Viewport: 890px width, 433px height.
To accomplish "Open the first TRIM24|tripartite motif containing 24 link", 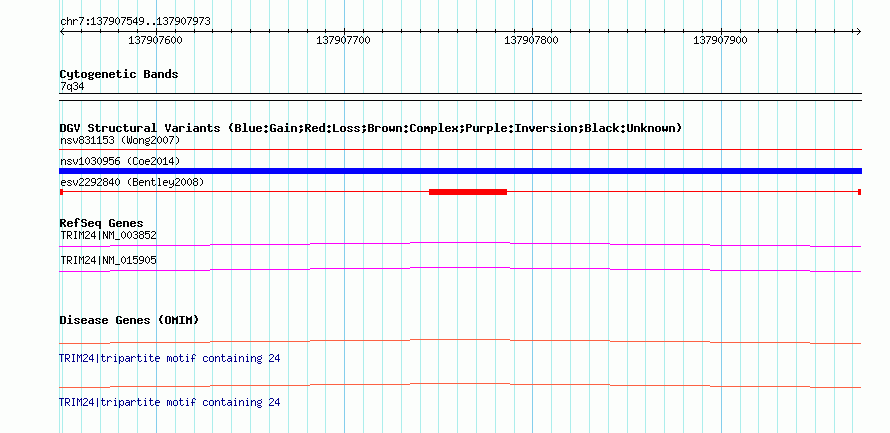I will point(170,359).
